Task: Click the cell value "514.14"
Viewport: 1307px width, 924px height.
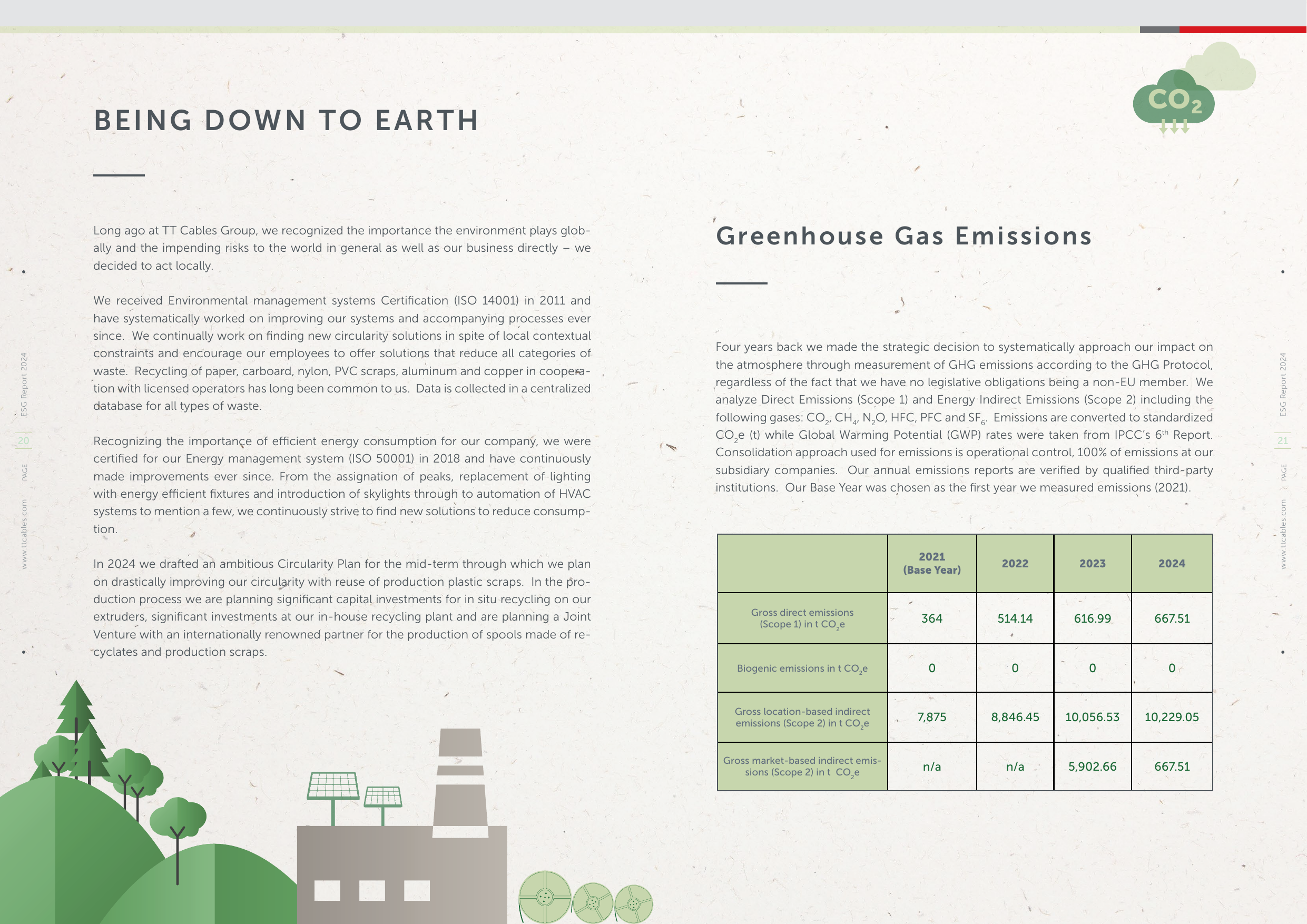Action: click(x=1015, y=618)
